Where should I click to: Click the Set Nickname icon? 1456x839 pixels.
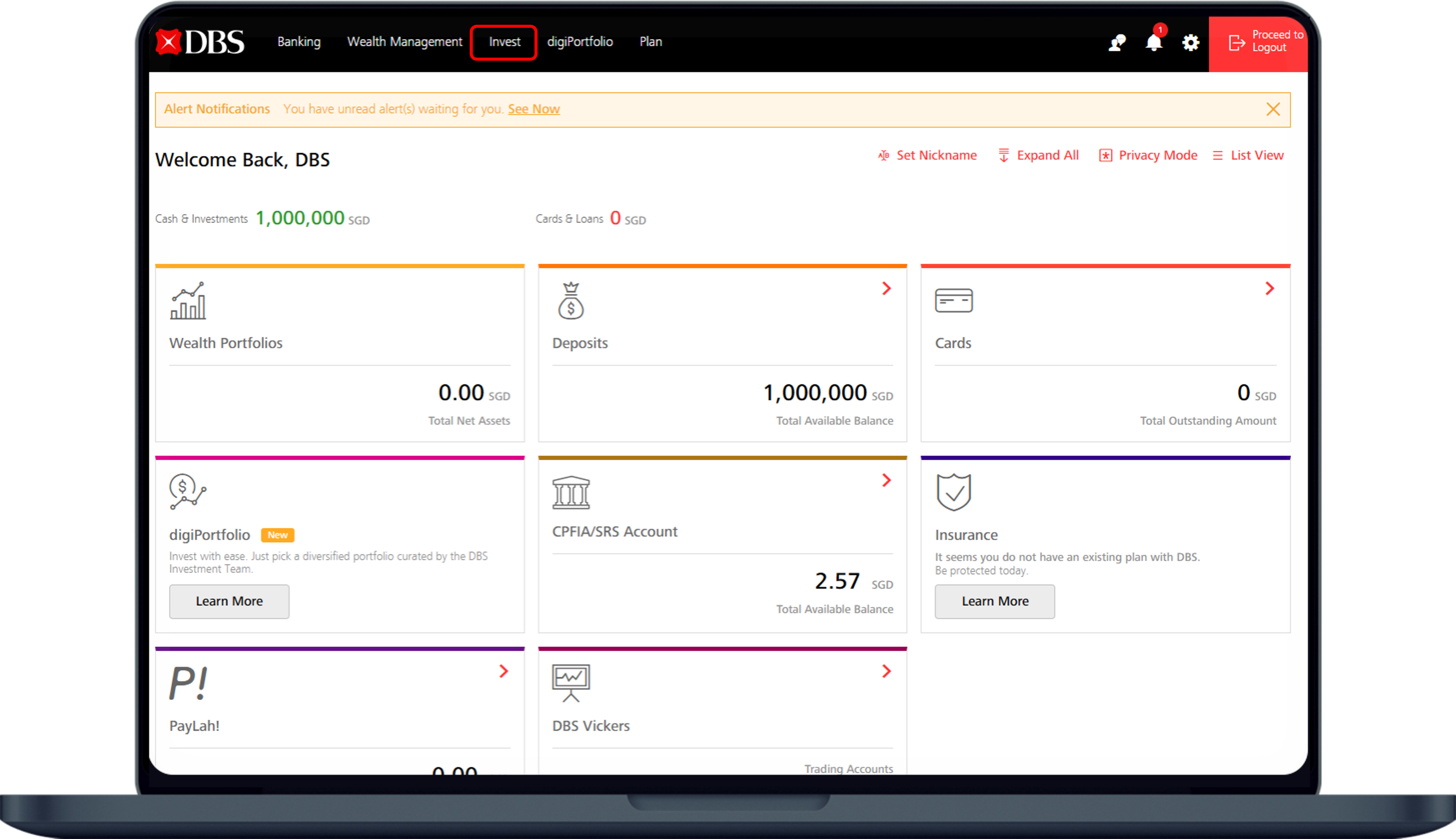pyautogui.click(x=884, y=156)
